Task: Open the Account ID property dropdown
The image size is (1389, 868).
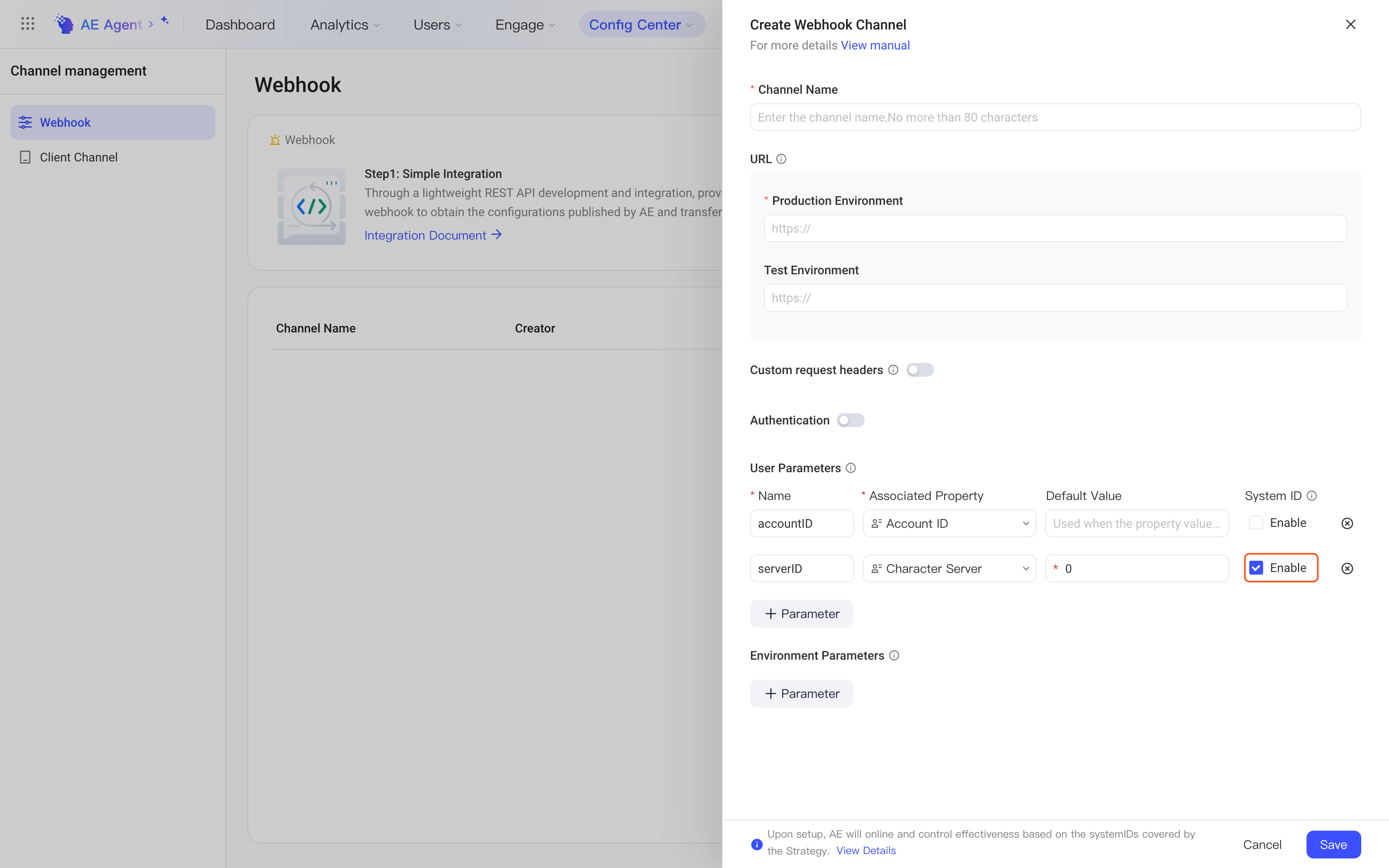Action: tap(949, 523)
